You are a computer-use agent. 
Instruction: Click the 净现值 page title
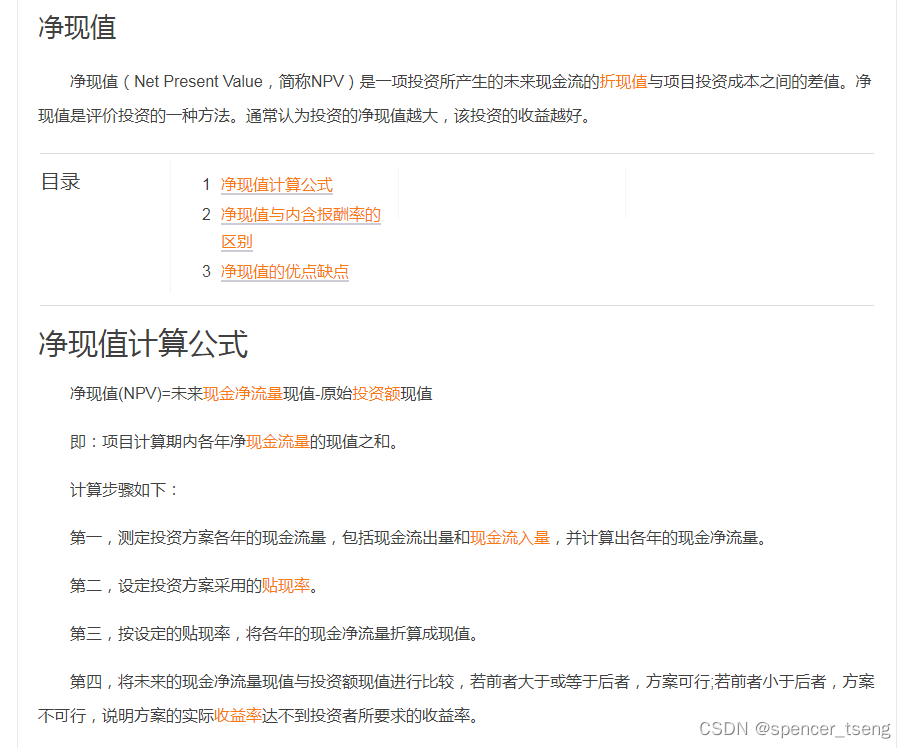[77, 28]
